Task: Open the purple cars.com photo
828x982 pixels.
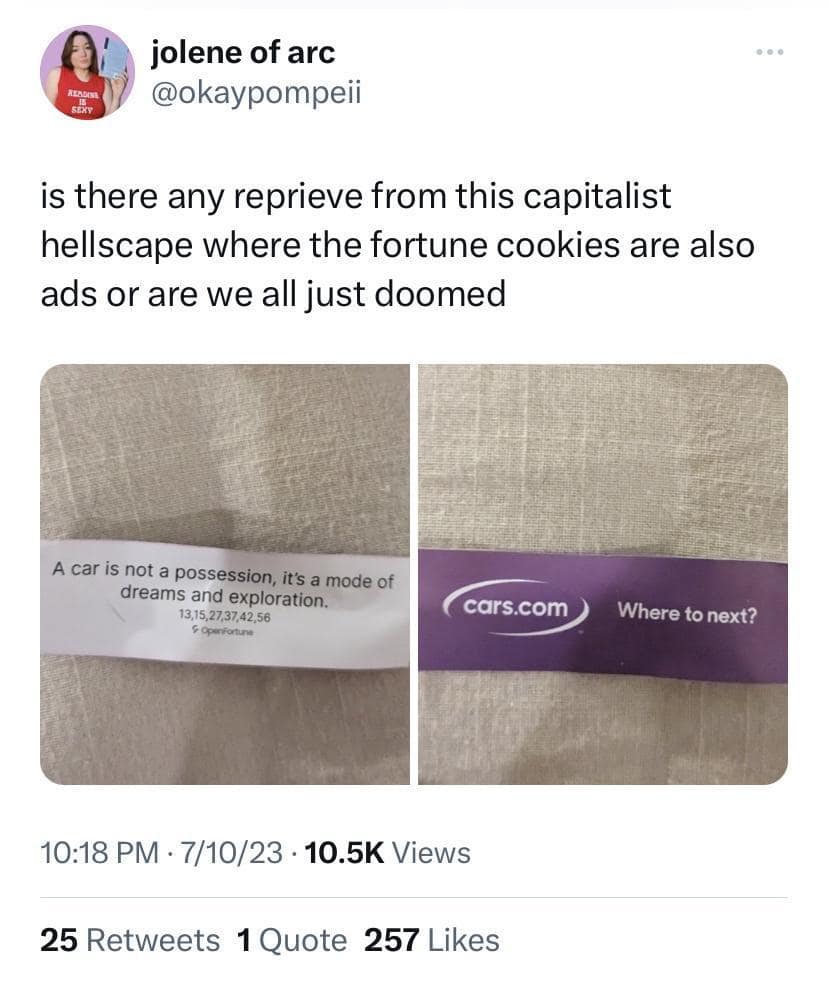Action: coord(603,574)
